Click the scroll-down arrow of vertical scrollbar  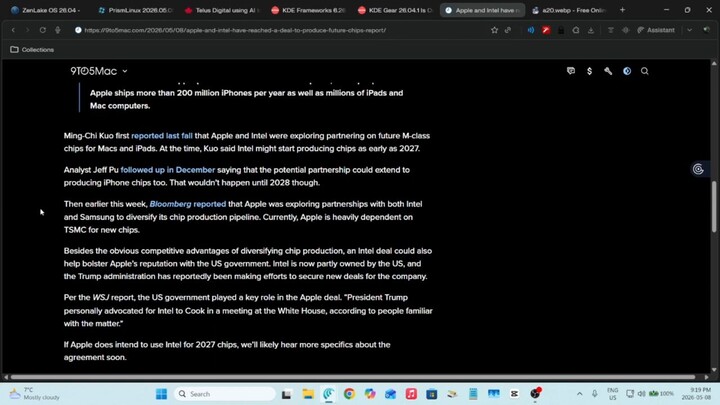click(714, 370)
